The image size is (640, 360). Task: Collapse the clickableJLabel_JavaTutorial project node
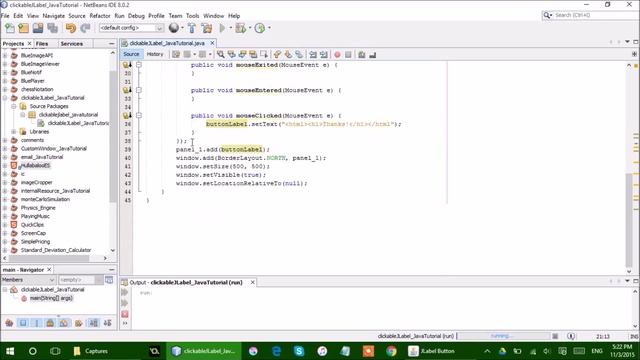5,98
